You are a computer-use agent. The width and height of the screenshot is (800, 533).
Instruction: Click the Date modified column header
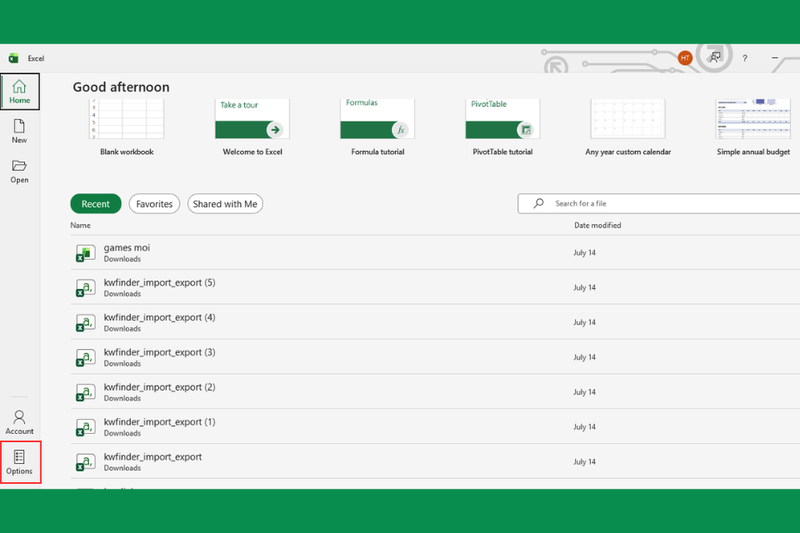597,225
